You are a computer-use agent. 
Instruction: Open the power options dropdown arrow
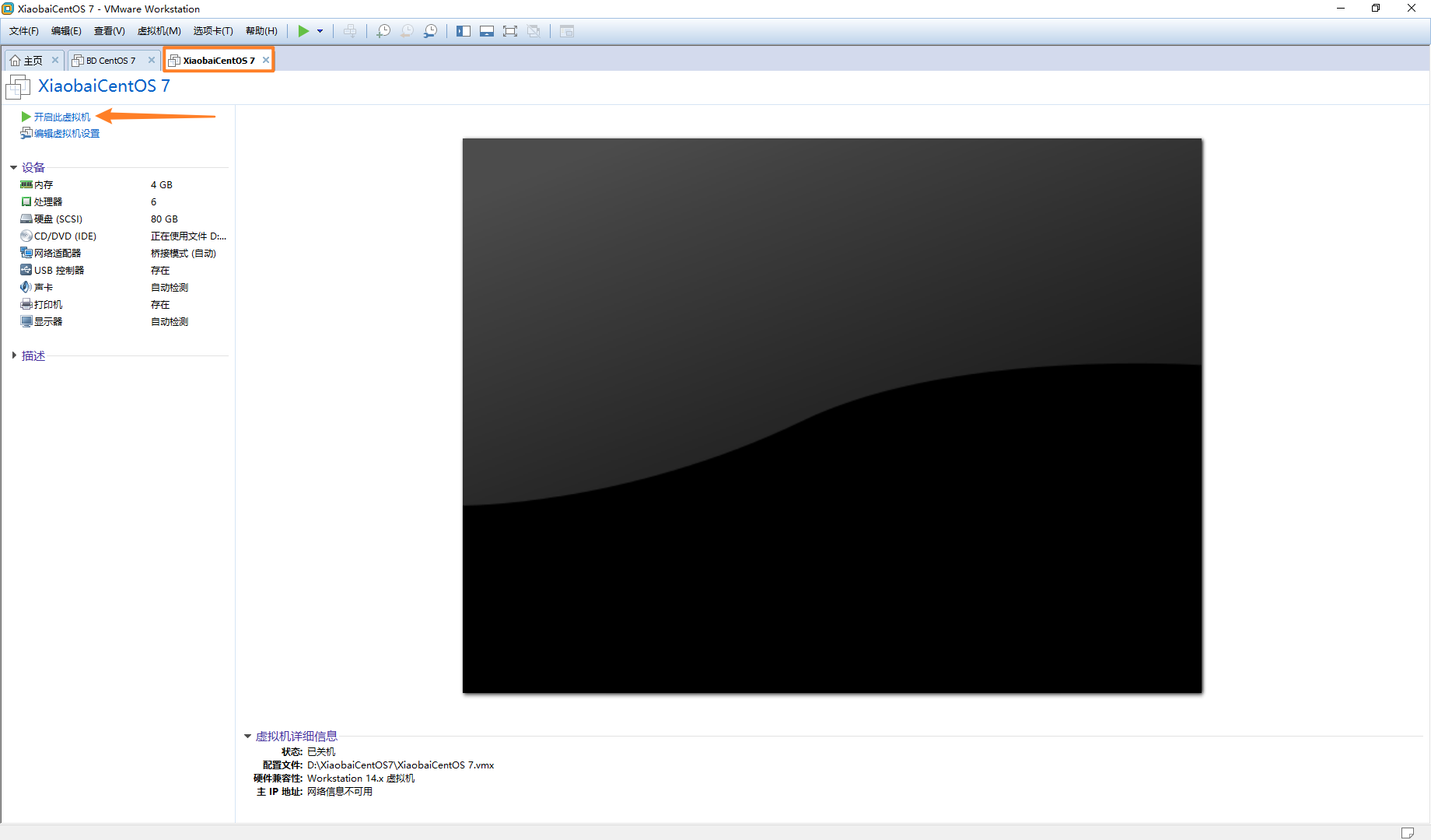pos(320,31)
